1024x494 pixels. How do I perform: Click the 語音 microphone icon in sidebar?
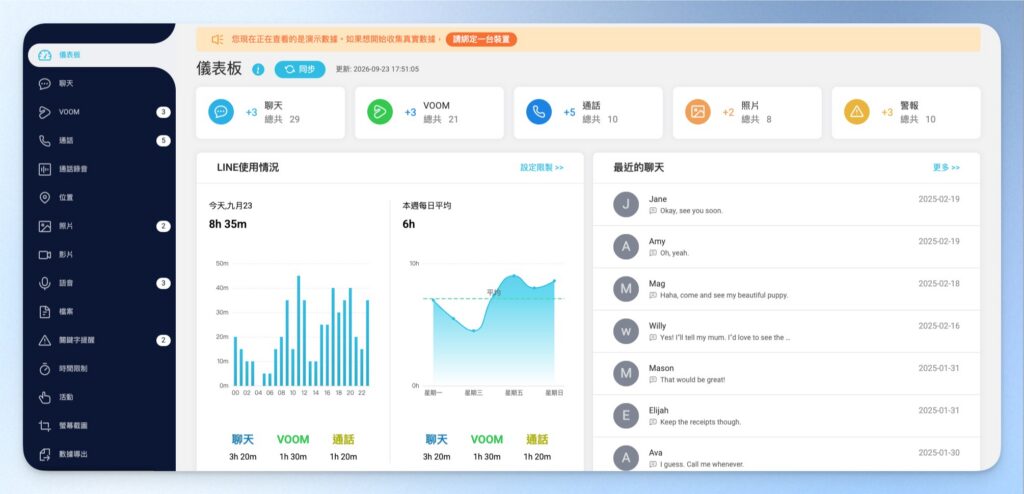point(44,283)
